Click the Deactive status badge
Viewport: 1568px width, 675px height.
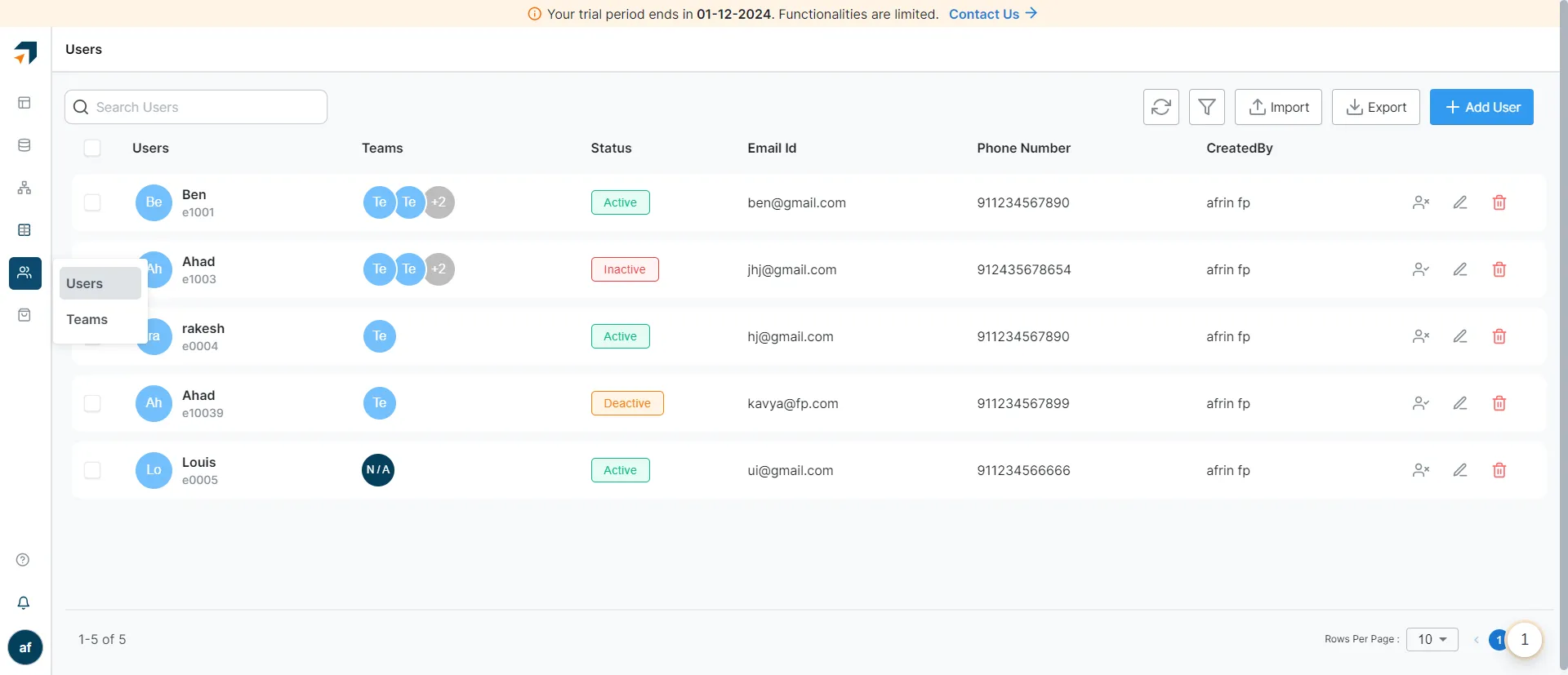pyautogui.click(x=627, y=403)
